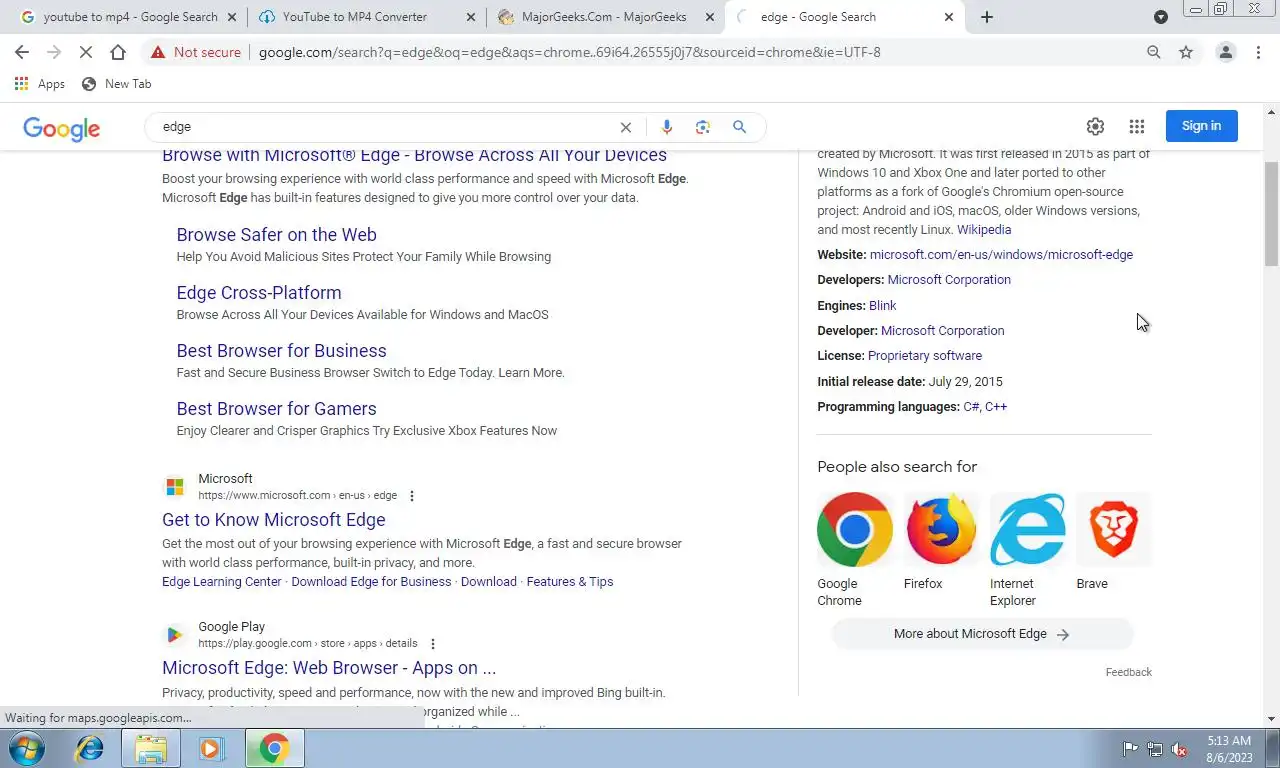Close the YouTube to MP4 Converter tab
Image resolution: width=1280 pixels, height=768 pixels.
click(x=471, y=17)
